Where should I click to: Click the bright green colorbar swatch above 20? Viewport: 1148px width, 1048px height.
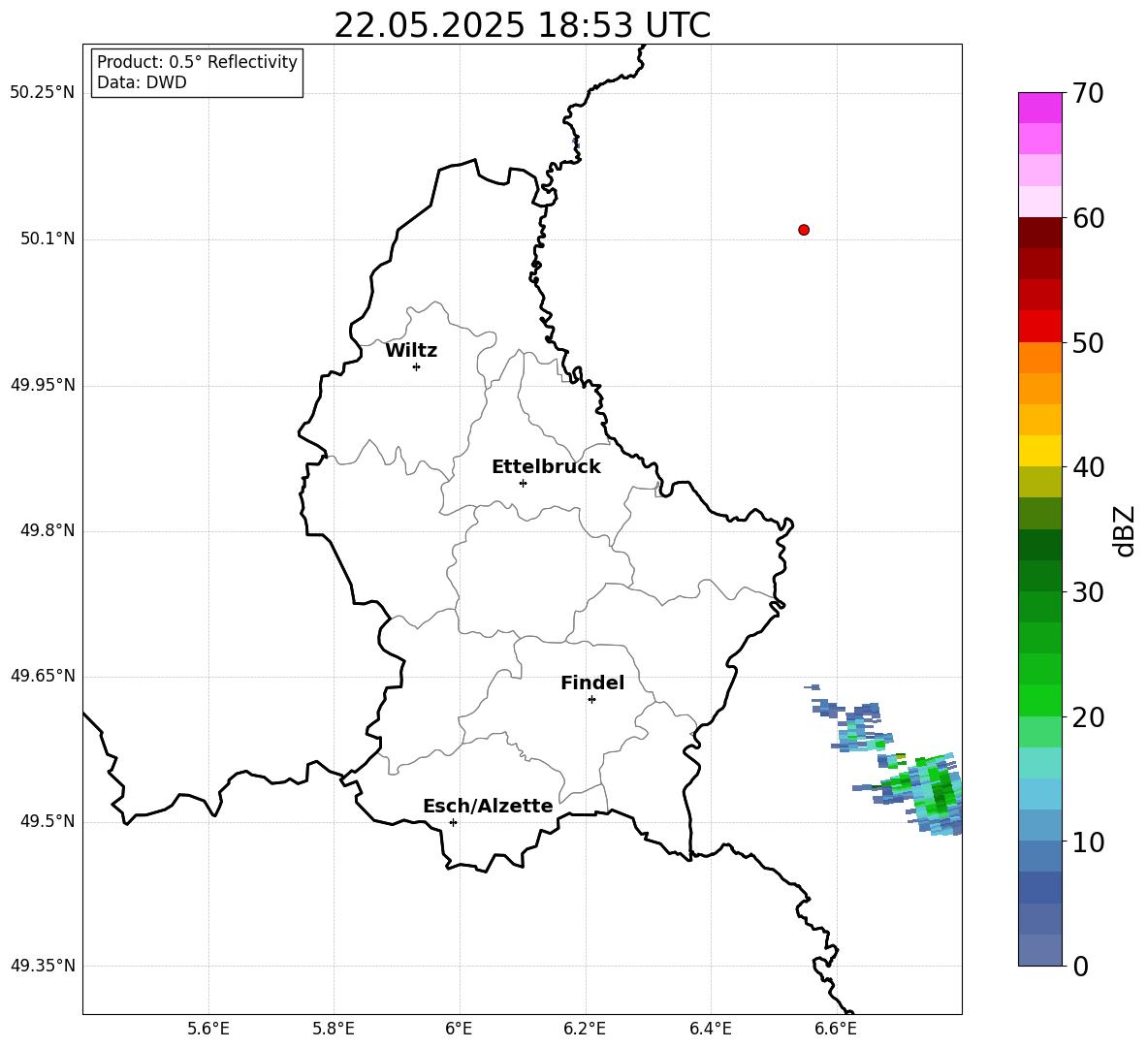click(1039, 700)
